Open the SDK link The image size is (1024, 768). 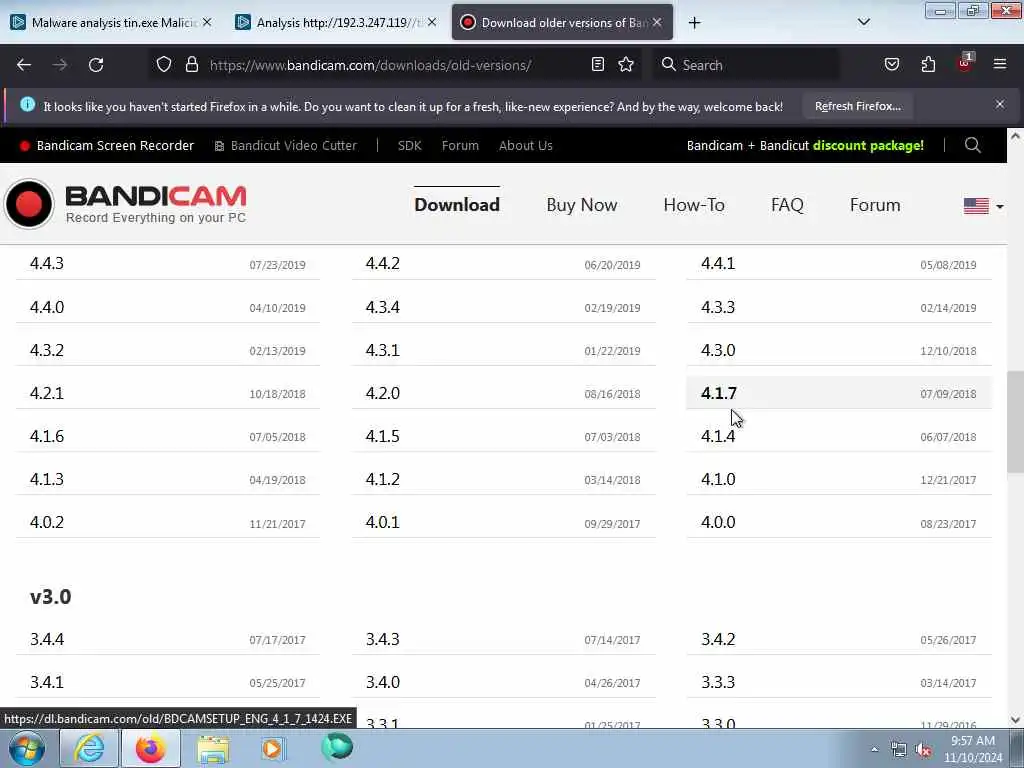point(409,146)
